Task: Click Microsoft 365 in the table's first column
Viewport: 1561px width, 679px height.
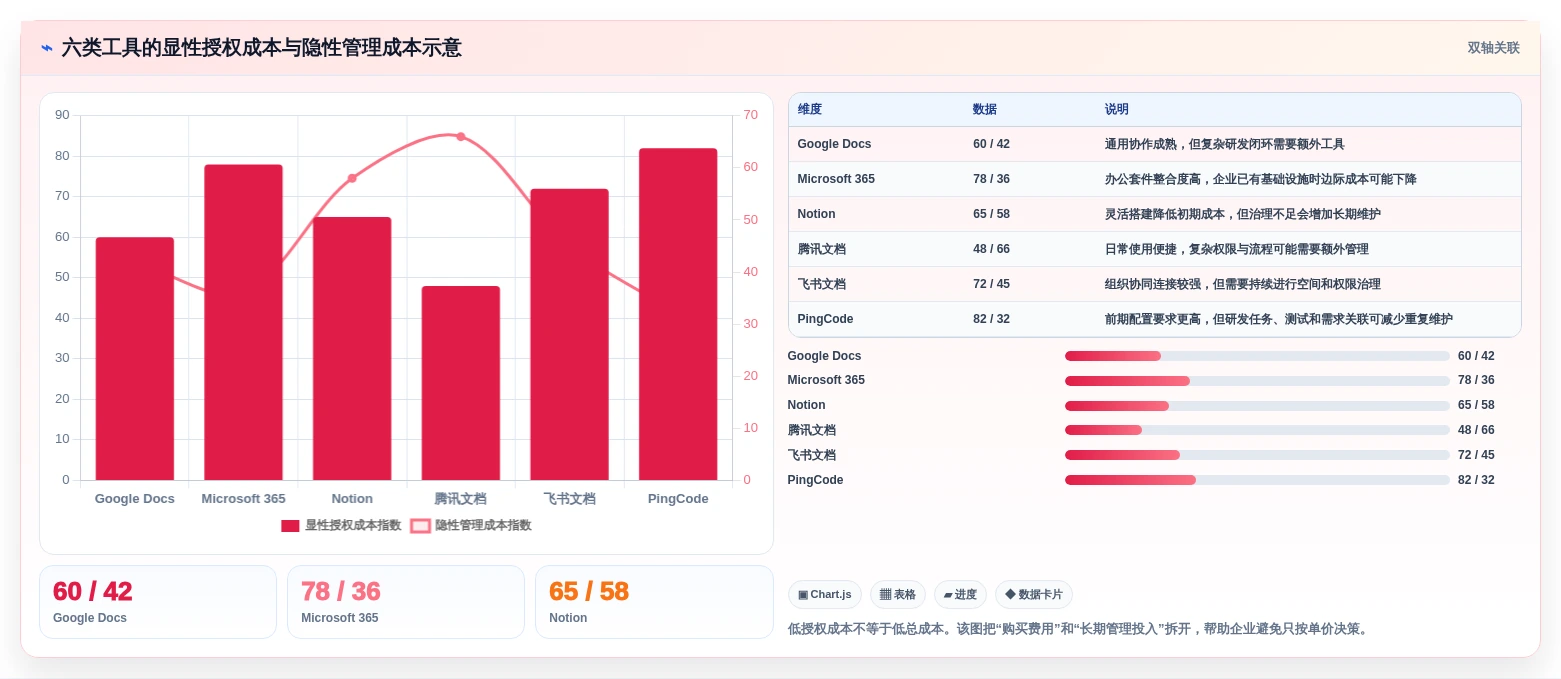Action: click(837, 179)
